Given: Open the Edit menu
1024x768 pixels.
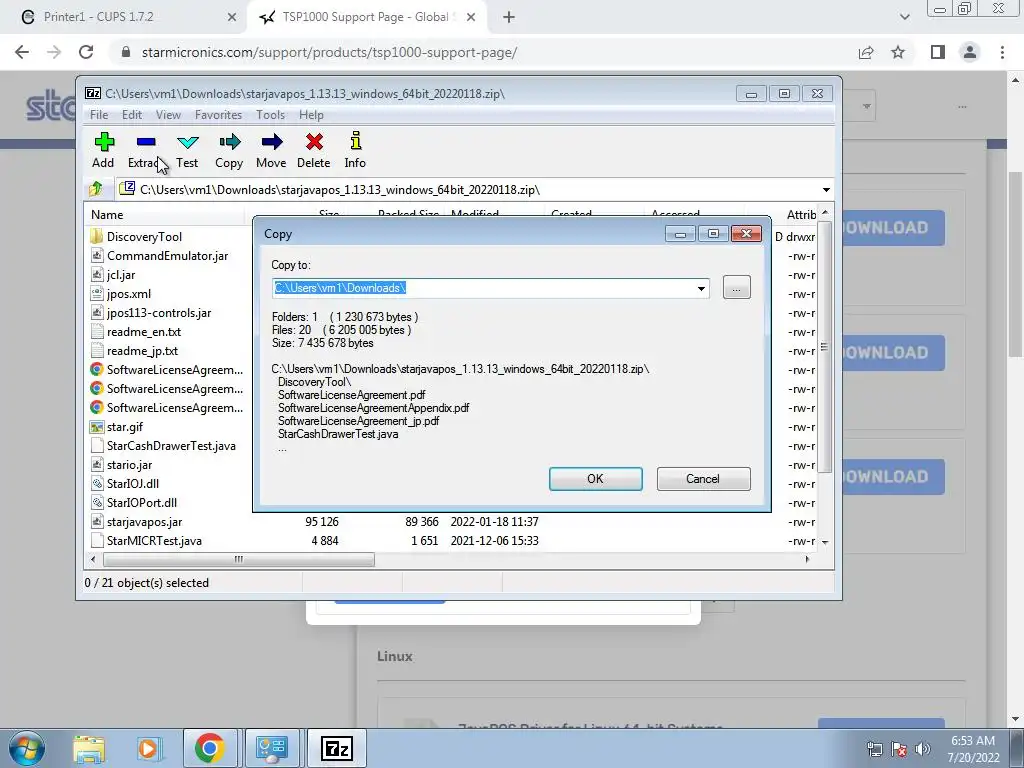Looking at the screenshot, I should tap(132, 114).
